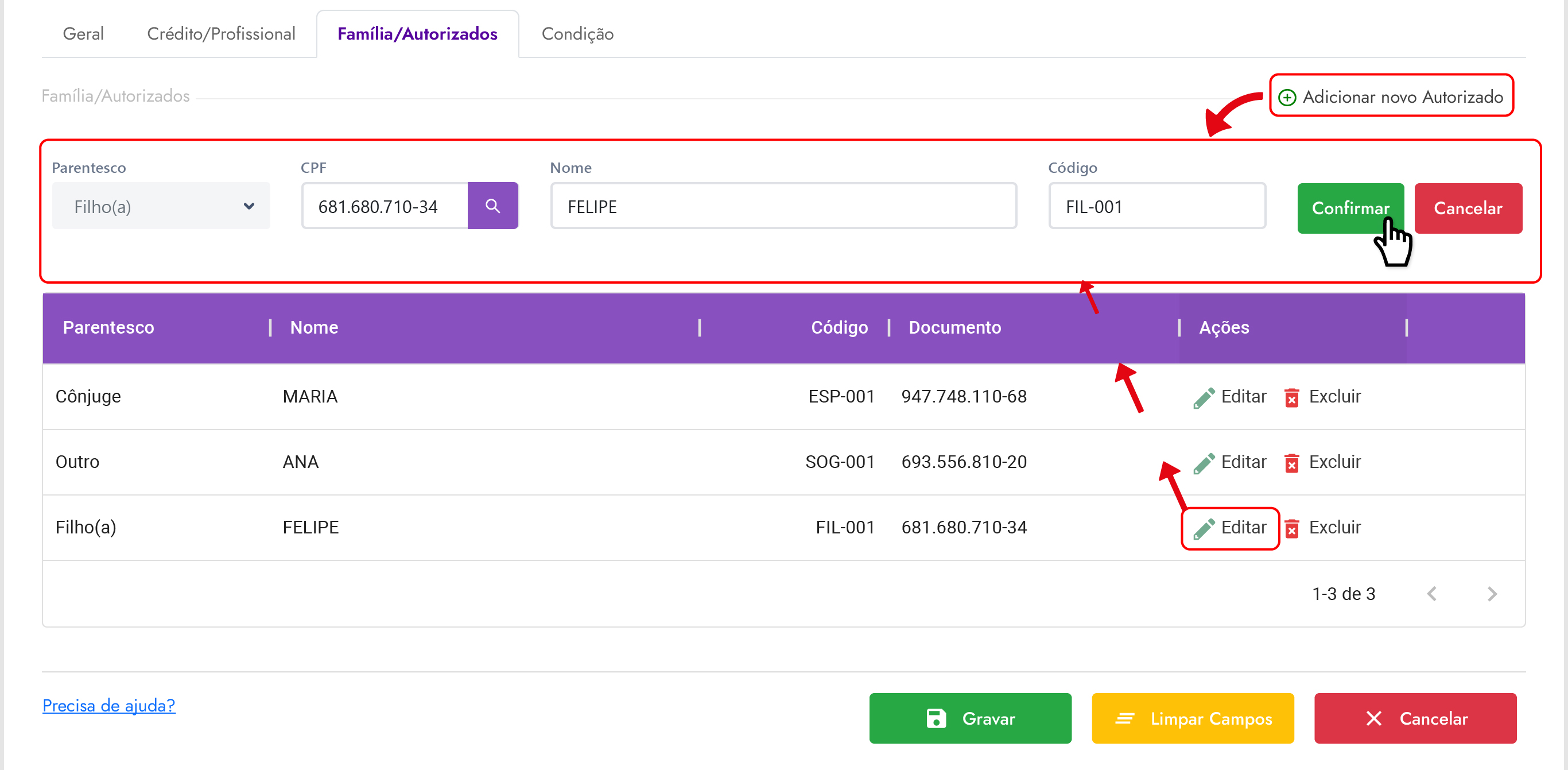Click the CPF search magnifier icon
The image size is (1568, 770).
coord(492,206)
